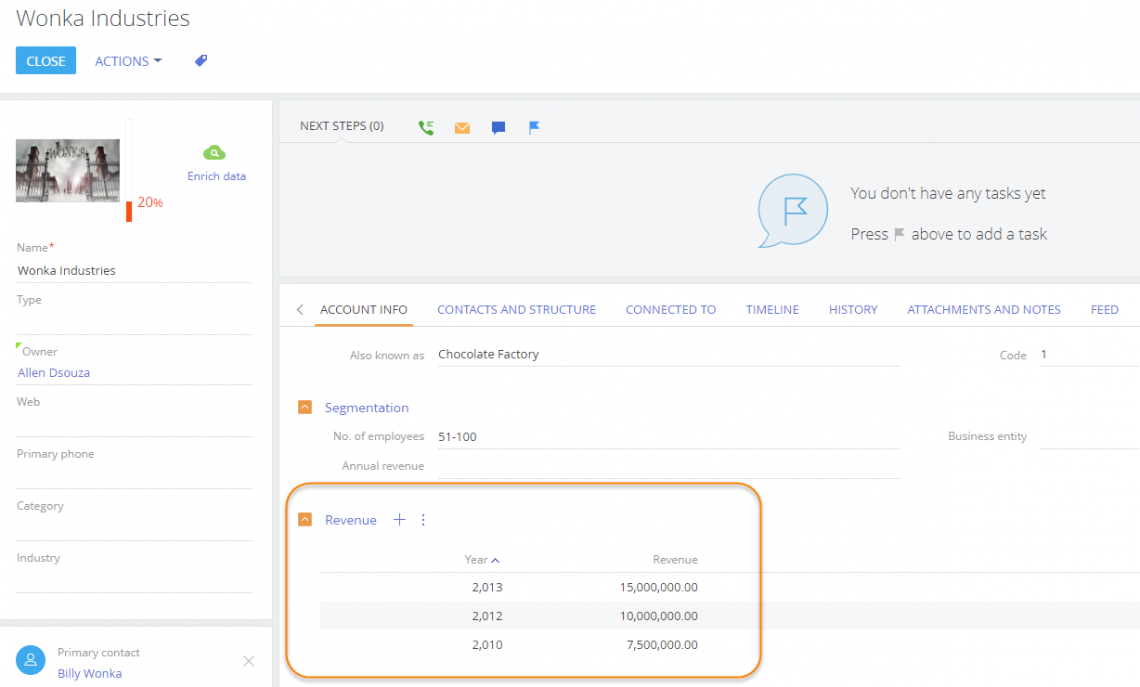Click the Revenue column header
The height and width of the screenshot is (687, 1140).
coord(675,559)
